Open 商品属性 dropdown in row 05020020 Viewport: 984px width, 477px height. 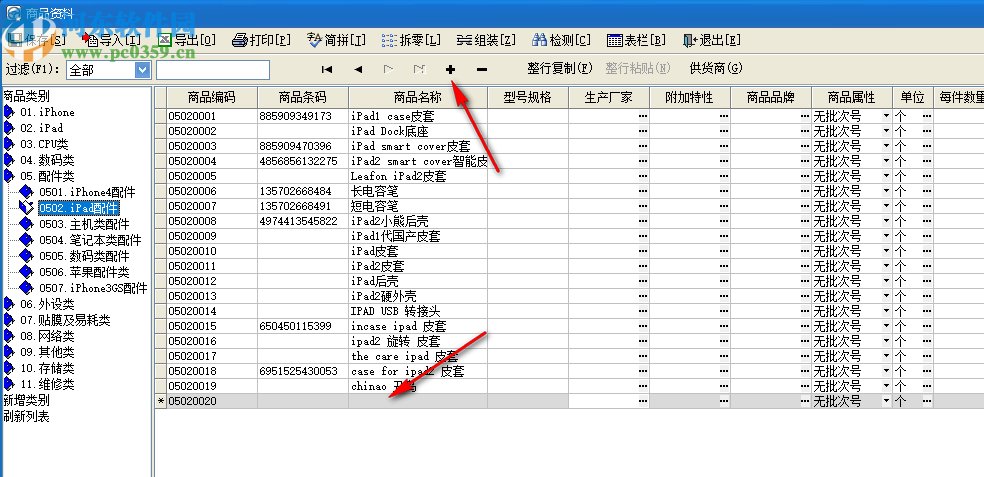pos(887,401)
